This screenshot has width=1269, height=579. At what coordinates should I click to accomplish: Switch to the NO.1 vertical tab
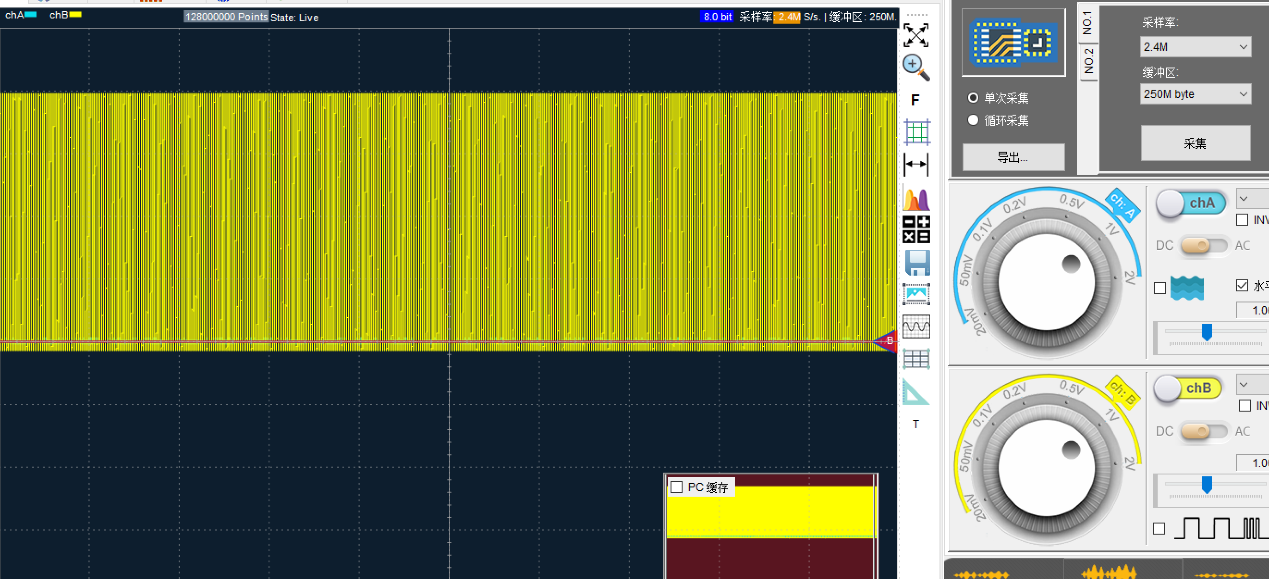coord(1088,23)
